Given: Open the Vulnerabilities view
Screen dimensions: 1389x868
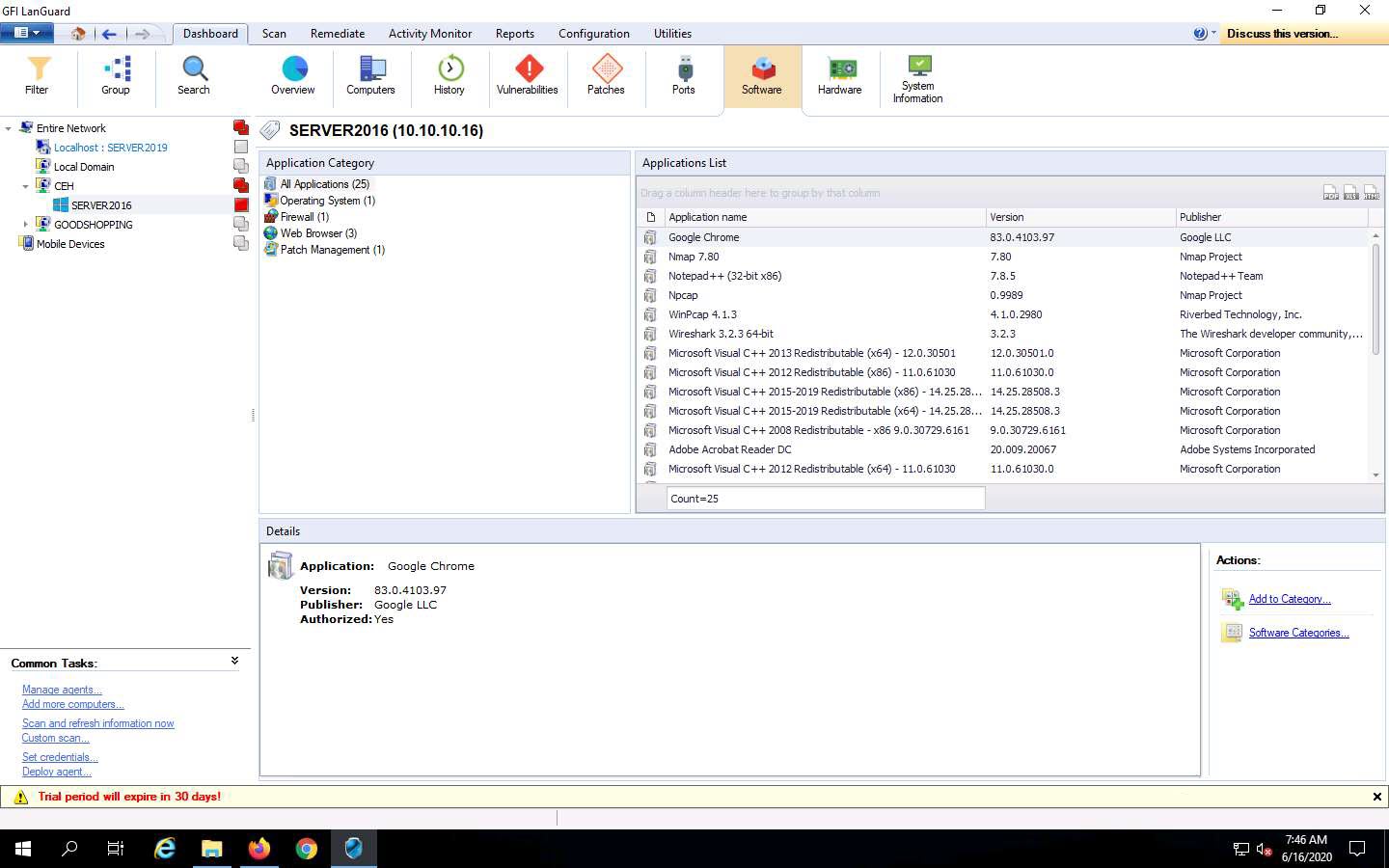Looking at the screenshot, I should (528, 76).
